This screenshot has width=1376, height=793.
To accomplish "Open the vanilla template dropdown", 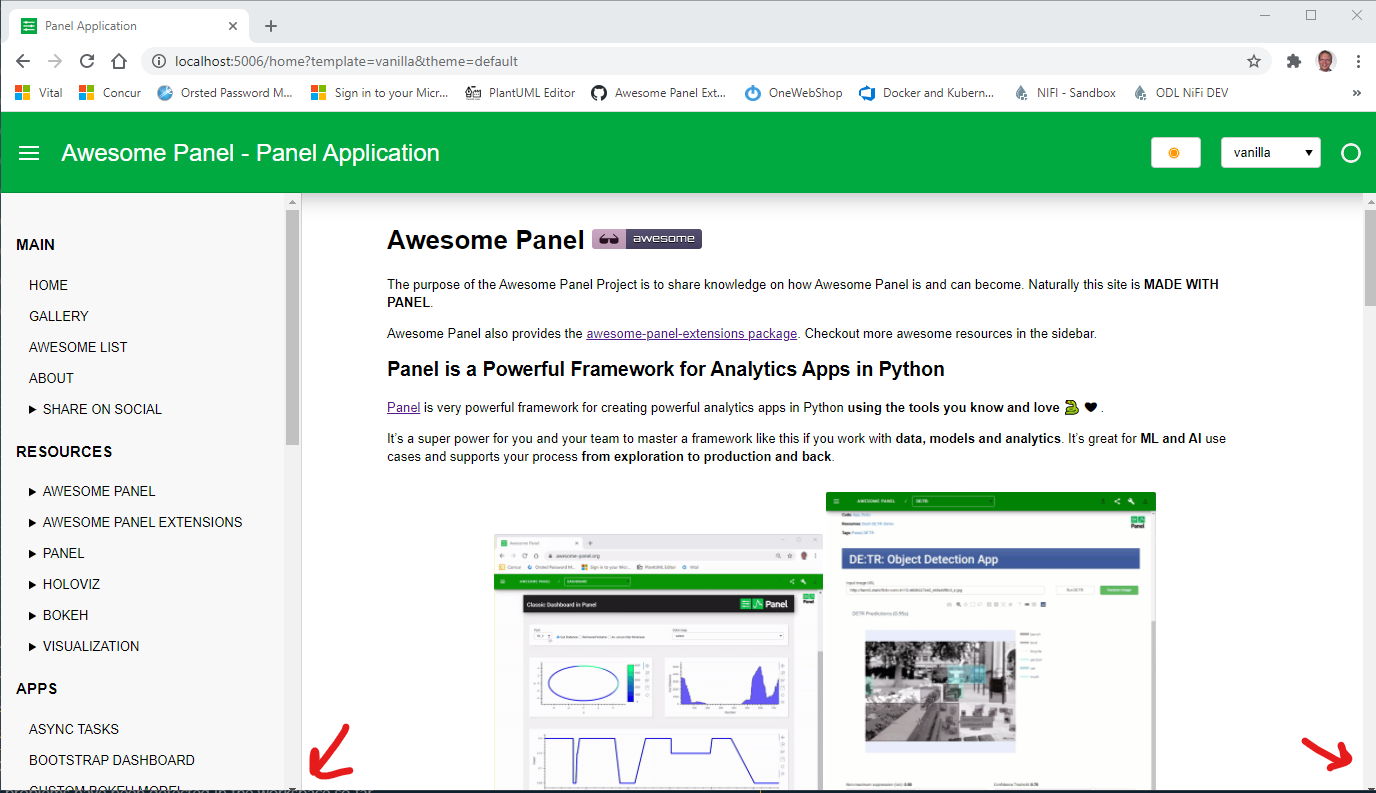I will [1270, 151].
